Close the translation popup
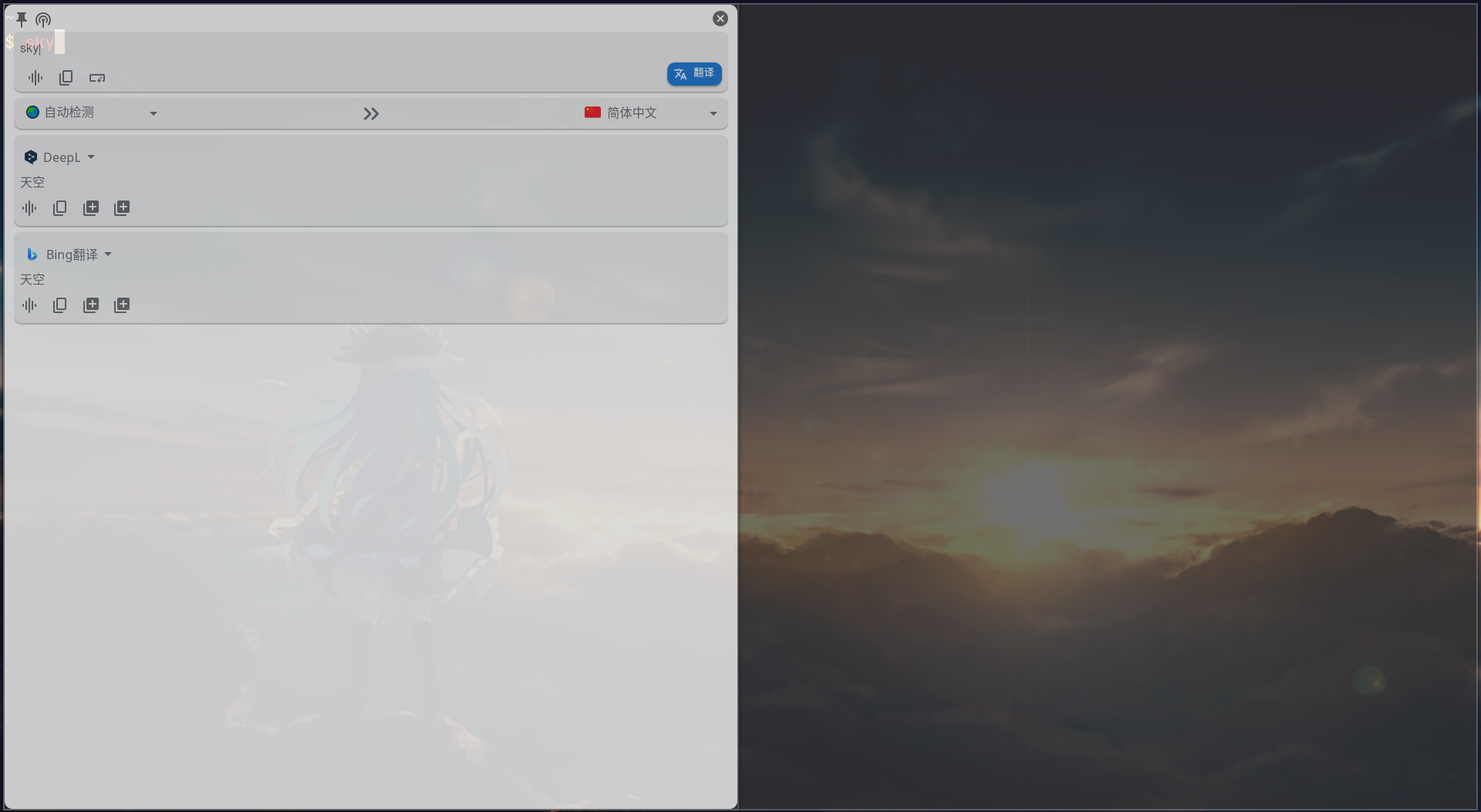Image resolution: width=1481 pixels, height=812 pixels. (720, 19)
